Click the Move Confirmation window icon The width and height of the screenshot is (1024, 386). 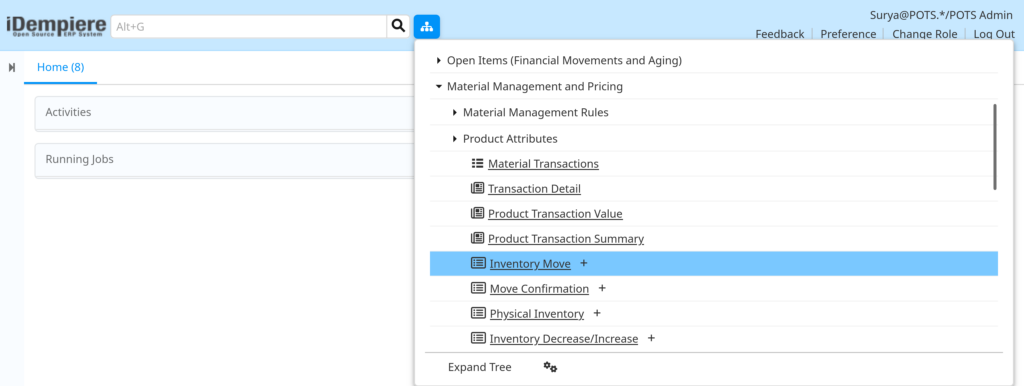tap(478, 288)
